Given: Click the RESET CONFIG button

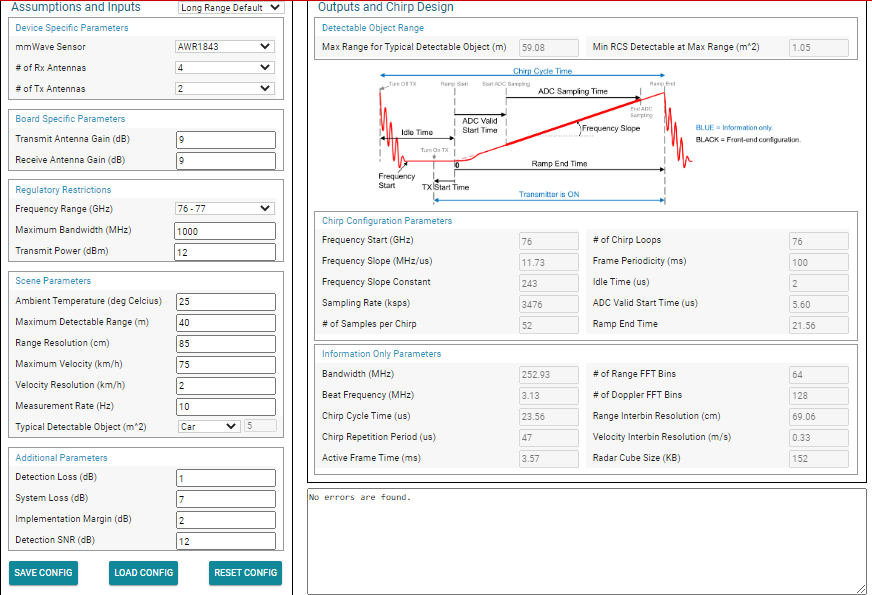Looking at the screenshot, I should tap(245, 573).
